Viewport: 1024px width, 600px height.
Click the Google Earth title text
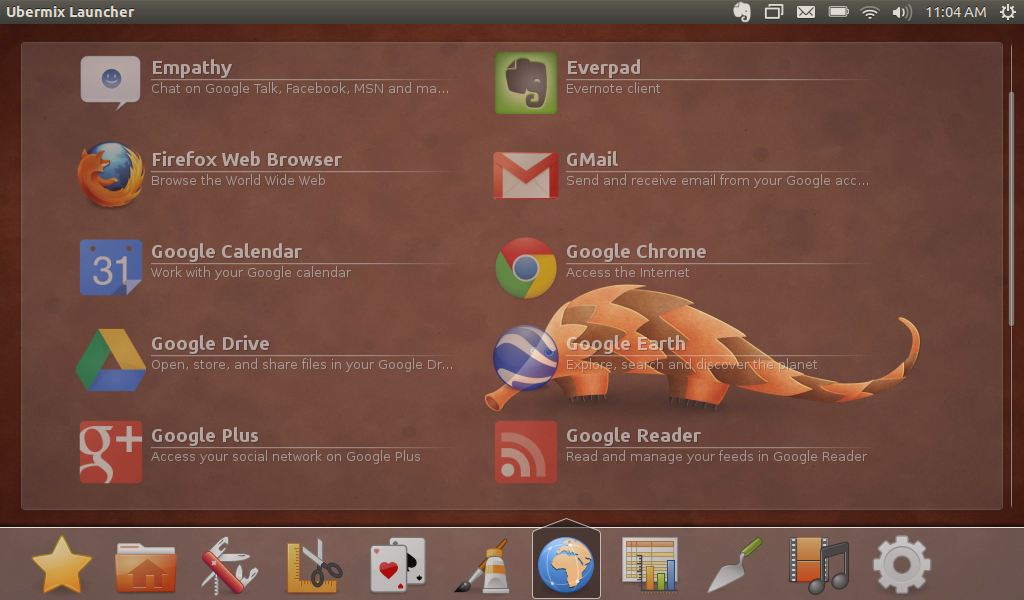626,343
